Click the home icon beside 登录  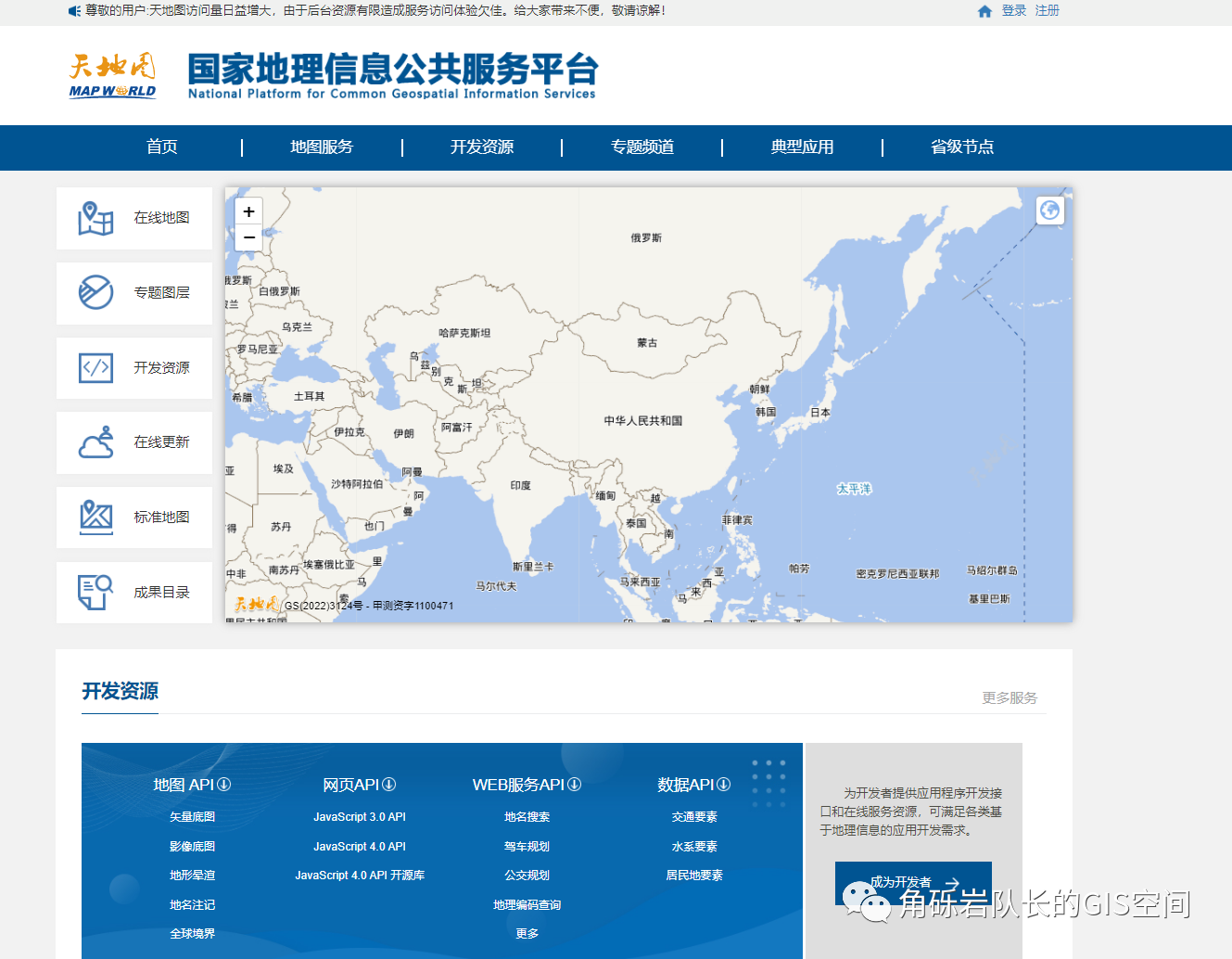(984, 11)
